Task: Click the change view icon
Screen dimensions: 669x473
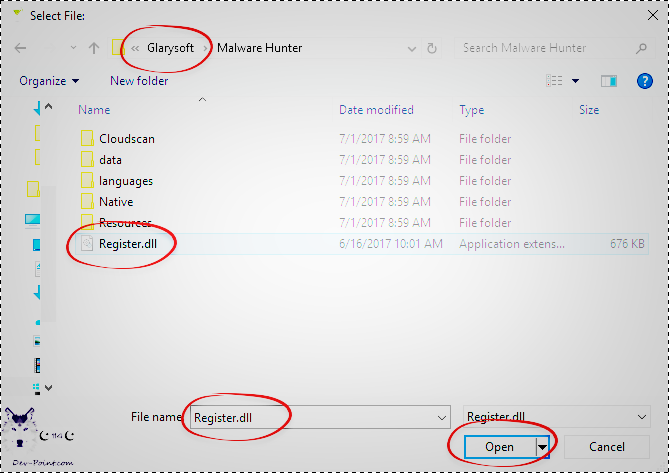Action: tap(551, 81)
